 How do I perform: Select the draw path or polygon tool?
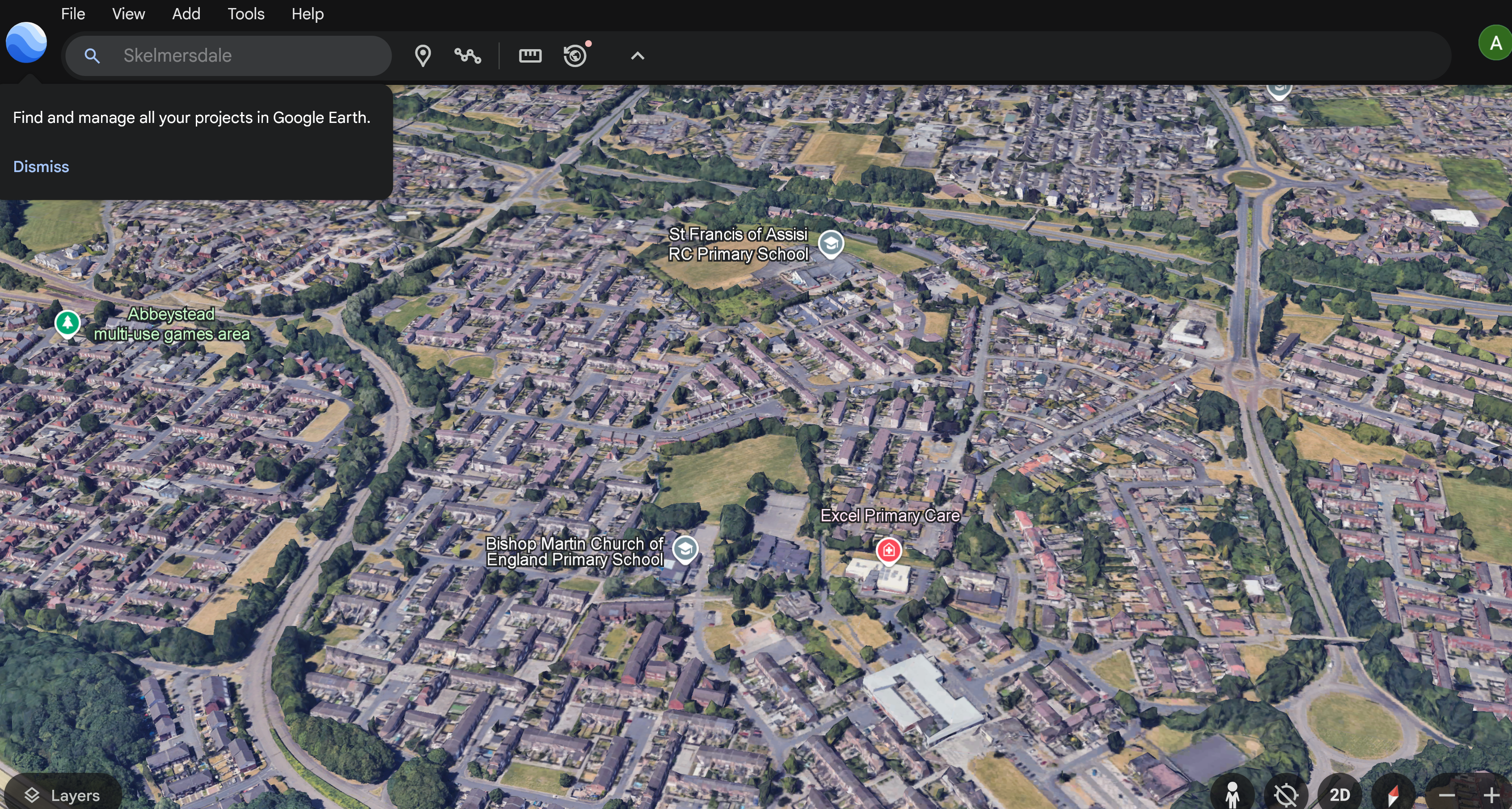468,56
